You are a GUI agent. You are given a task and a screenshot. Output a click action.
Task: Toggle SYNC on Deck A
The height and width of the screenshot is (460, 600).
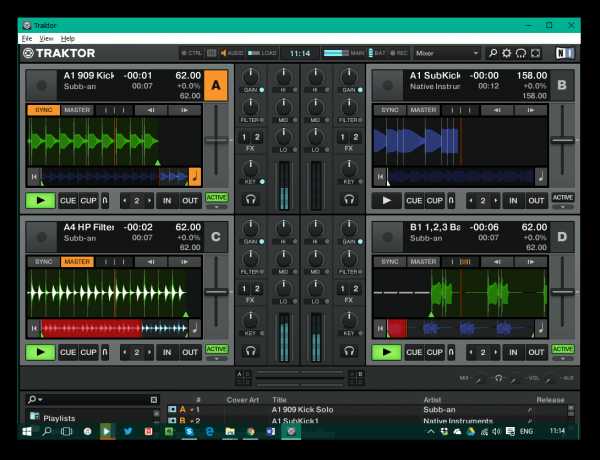coord(42,110)
